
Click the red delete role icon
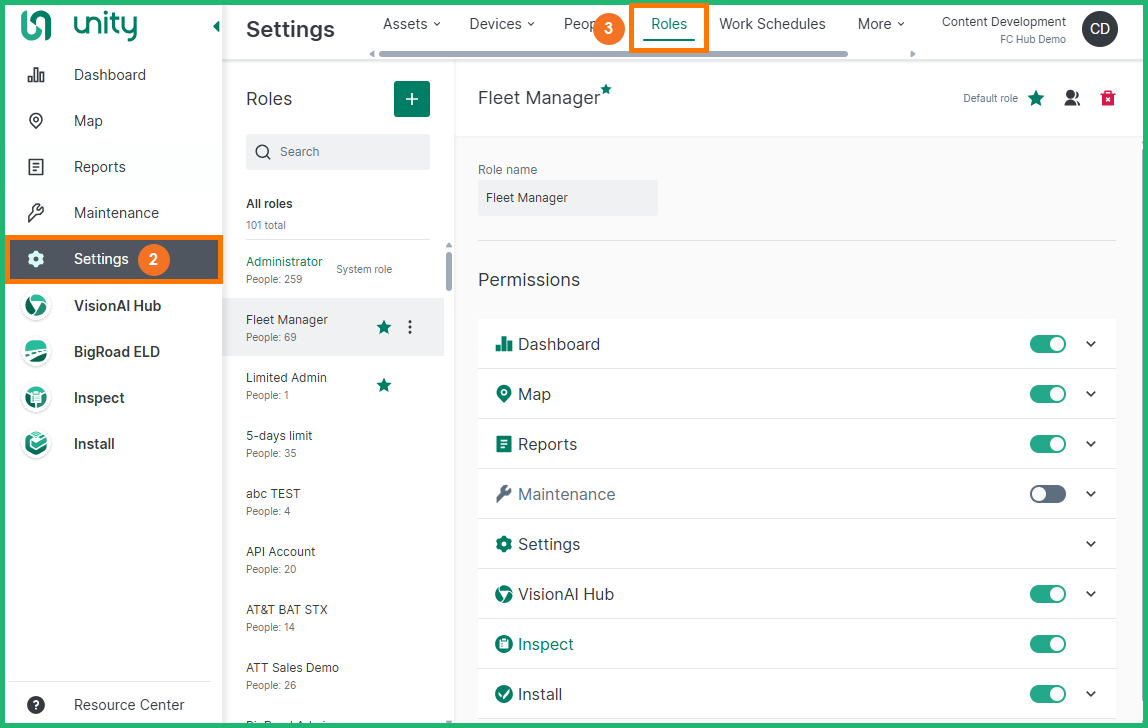pos(1107,98)
